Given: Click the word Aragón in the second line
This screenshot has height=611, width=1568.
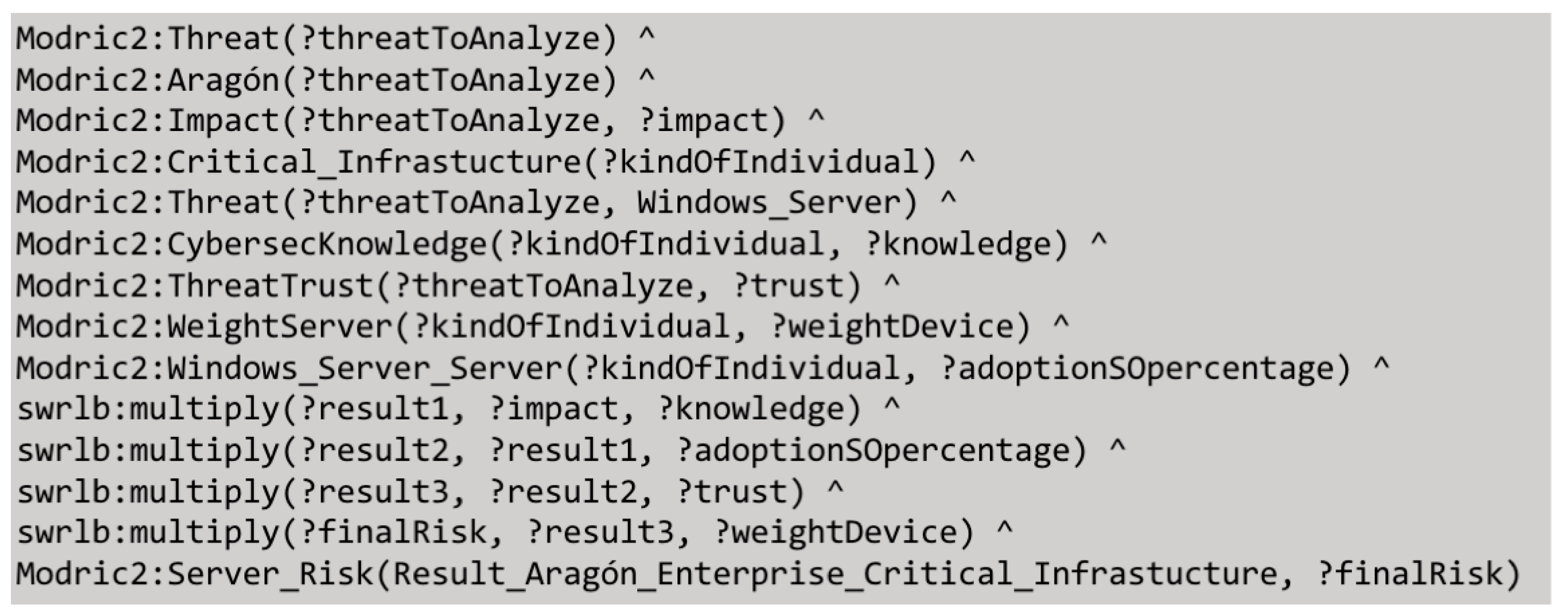Looking at the screenshot, I should 223,80.
